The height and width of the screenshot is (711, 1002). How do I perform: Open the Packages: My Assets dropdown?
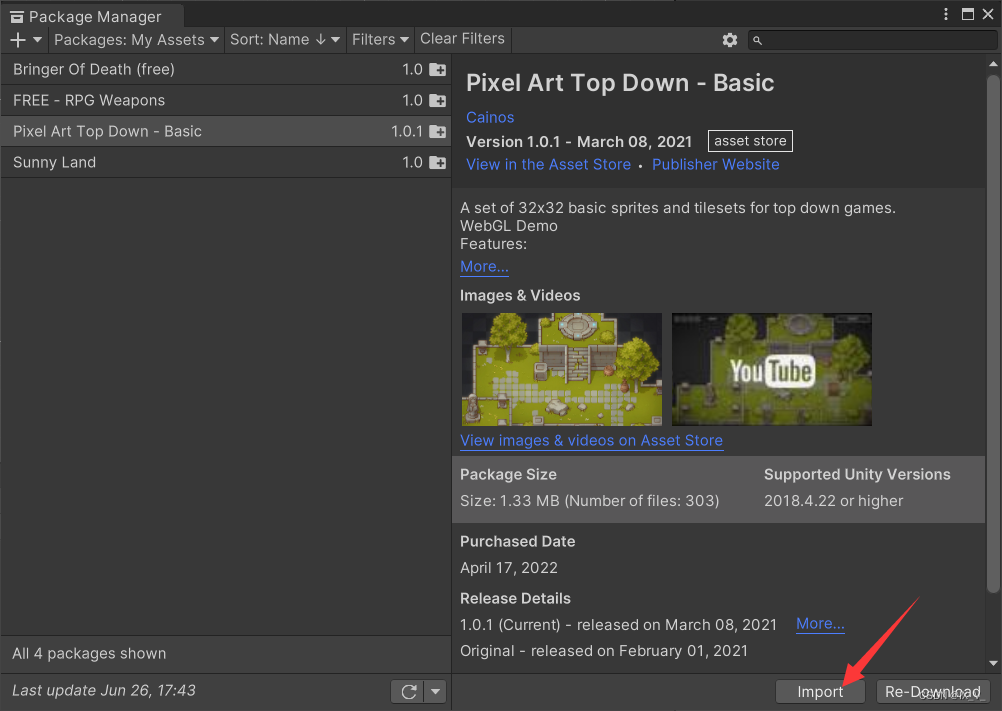[136, 40]
